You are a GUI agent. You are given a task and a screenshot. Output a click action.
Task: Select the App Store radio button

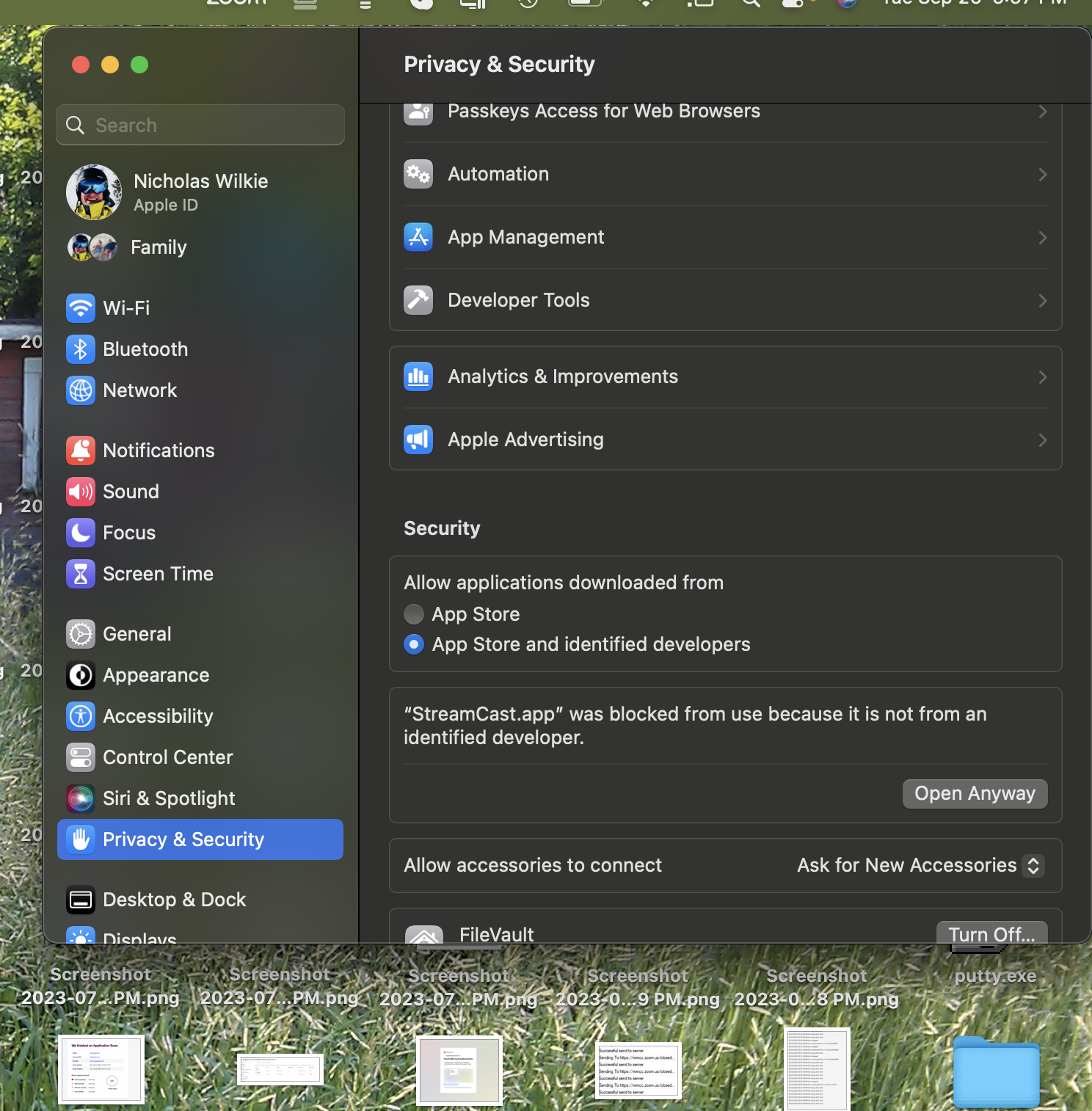(413, 614)
